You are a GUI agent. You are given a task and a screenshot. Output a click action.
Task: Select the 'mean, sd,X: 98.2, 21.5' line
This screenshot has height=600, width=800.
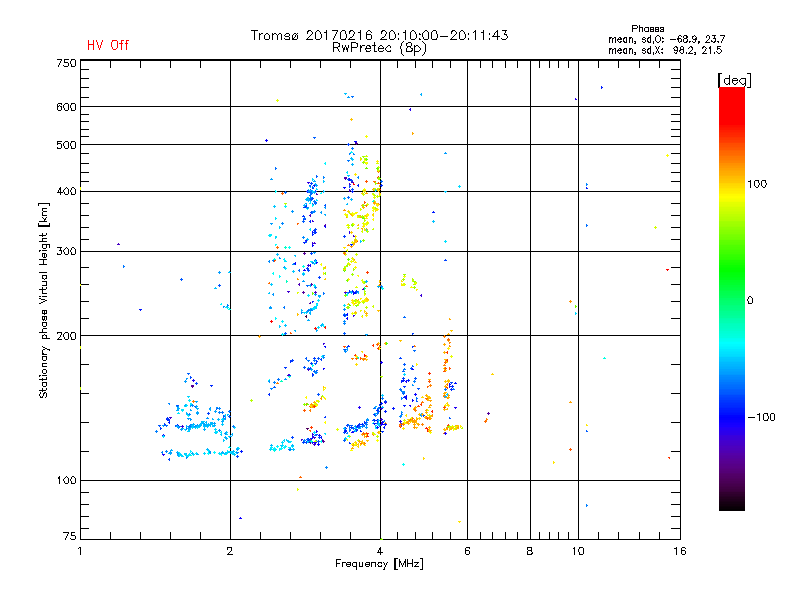665,50
